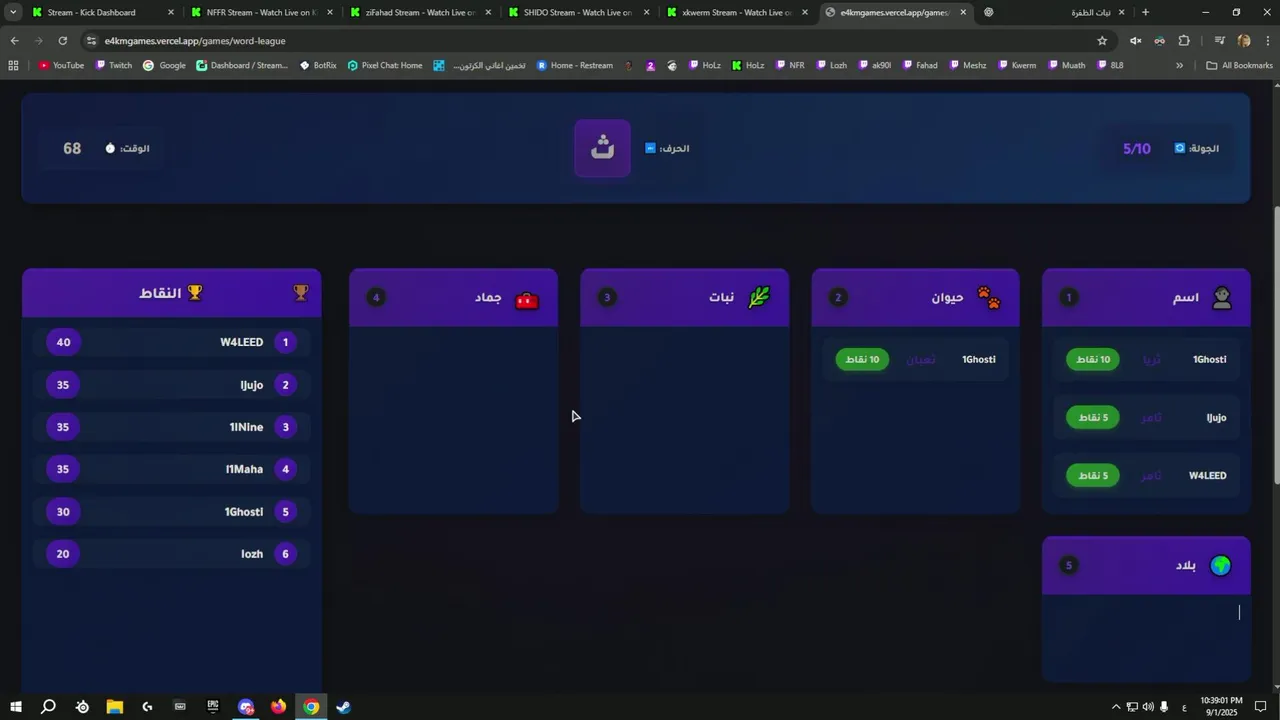Click the بلاد answer input field
The image size is (1280, 720).
tap(1146, 613)
